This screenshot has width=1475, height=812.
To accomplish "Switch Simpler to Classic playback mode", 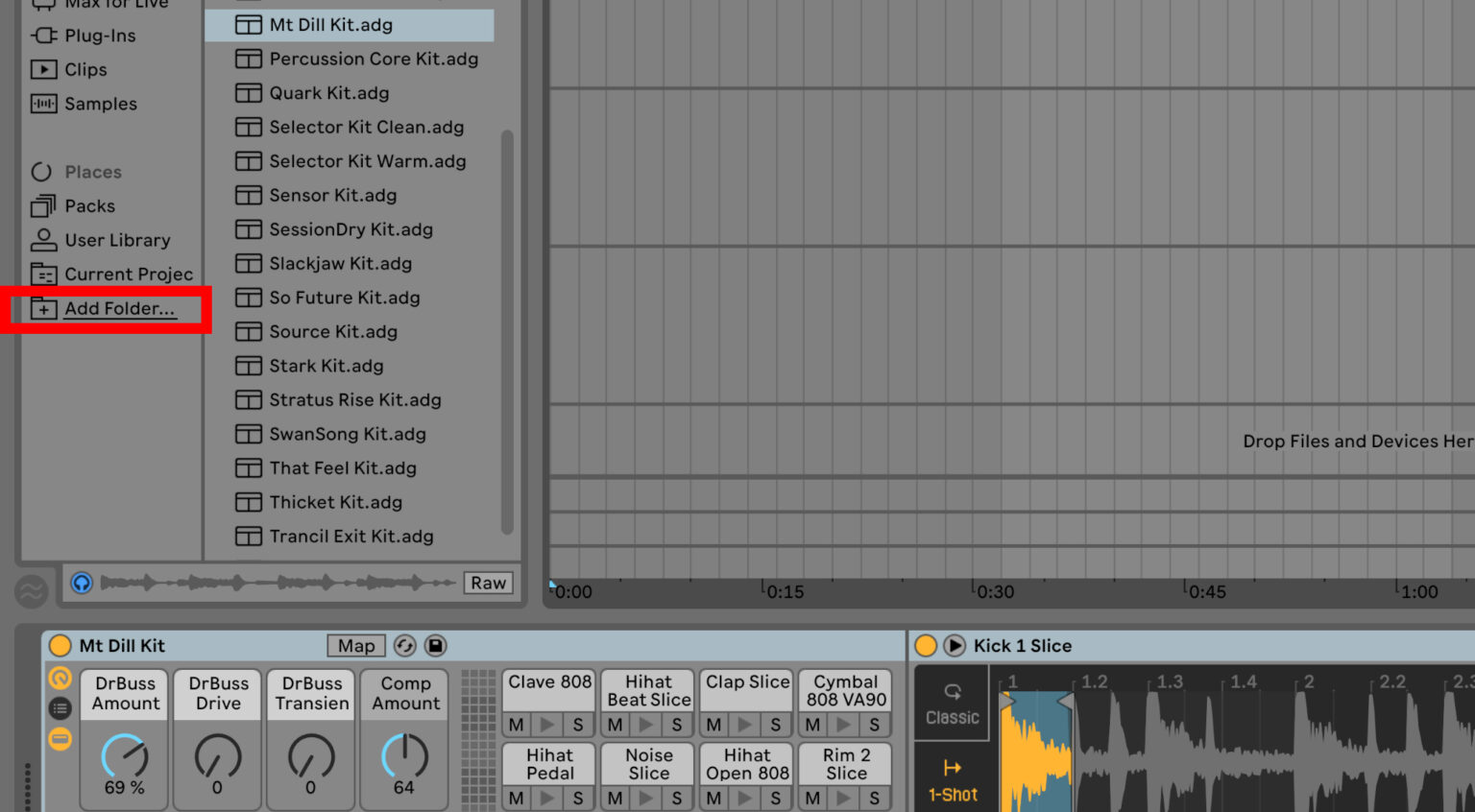I will pyautogui.click(x=952, y=704).
